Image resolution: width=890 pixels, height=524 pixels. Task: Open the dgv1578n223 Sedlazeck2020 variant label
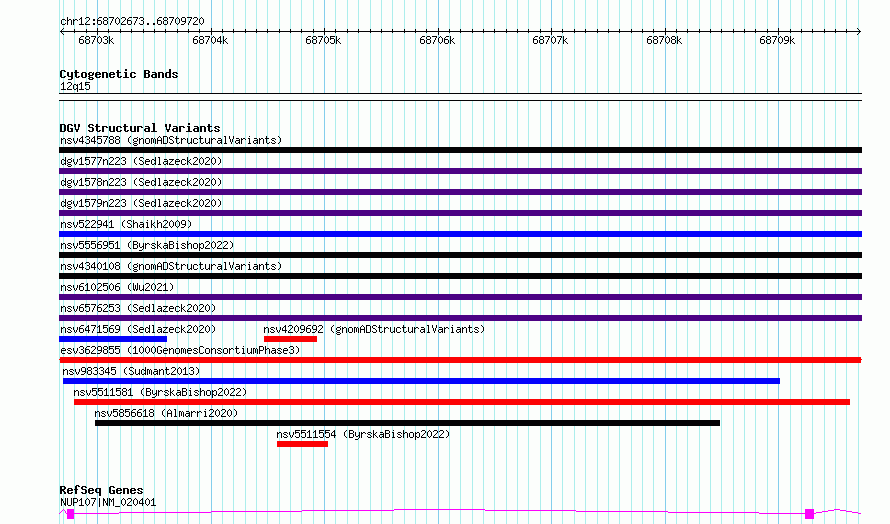point(141,182)
